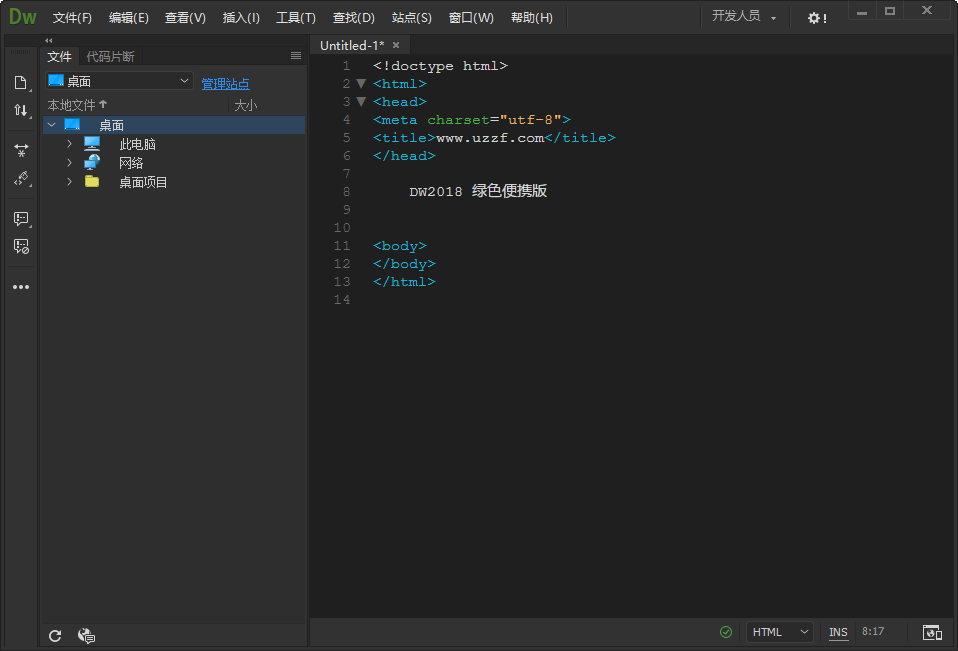Image resolution: width=958 pixels, height=651 pixels.
Task: Open the 站点(S) menu
Action: 412,18
